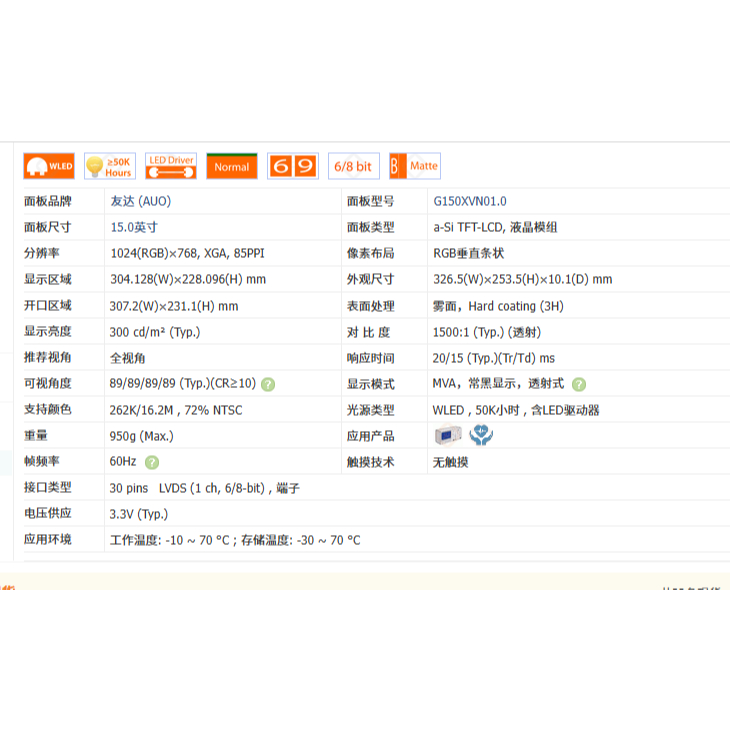Click the WLED backlight badge icon
This screenshot has width=730, height=730.
(x=49, y=166)
